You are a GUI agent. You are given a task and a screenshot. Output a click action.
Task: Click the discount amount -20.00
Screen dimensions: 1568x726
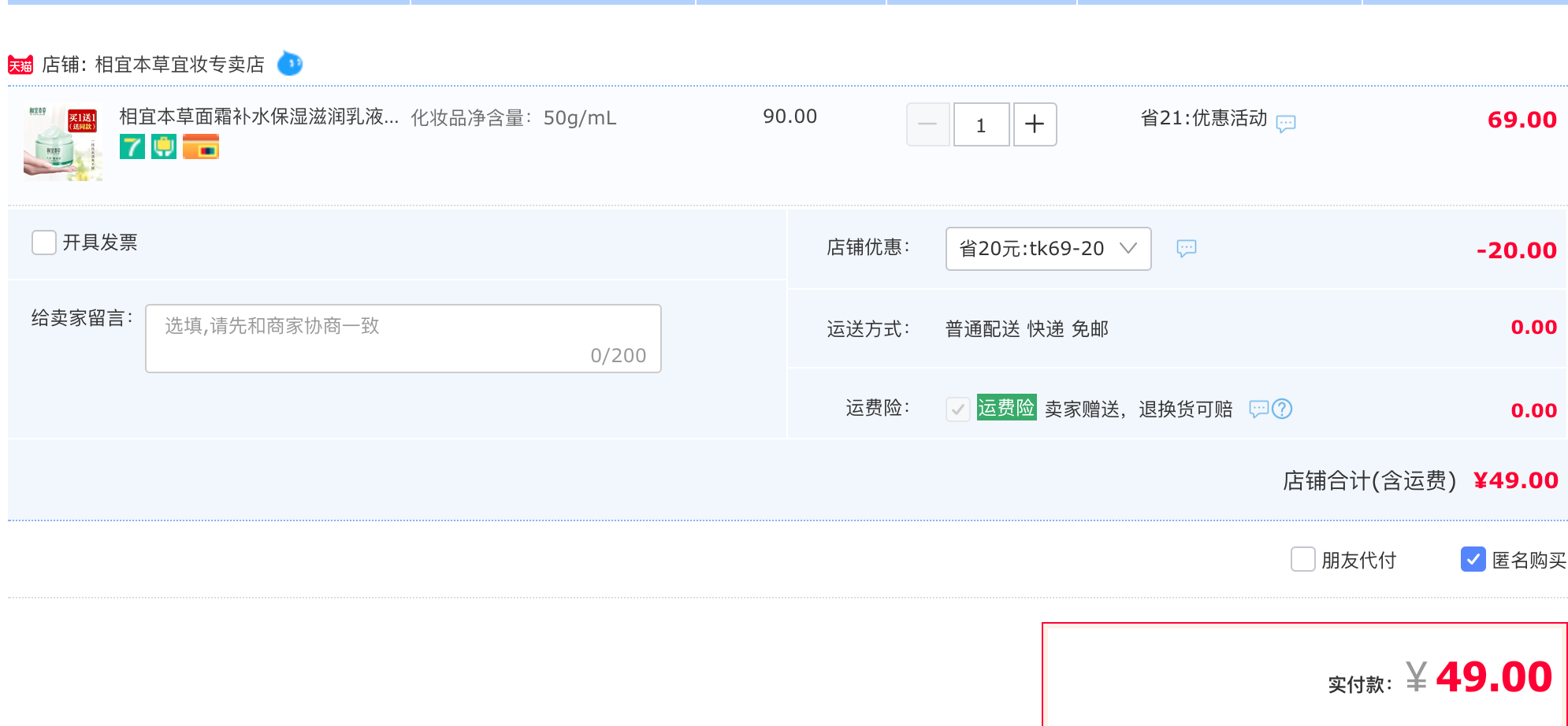tap(1516, 250)
